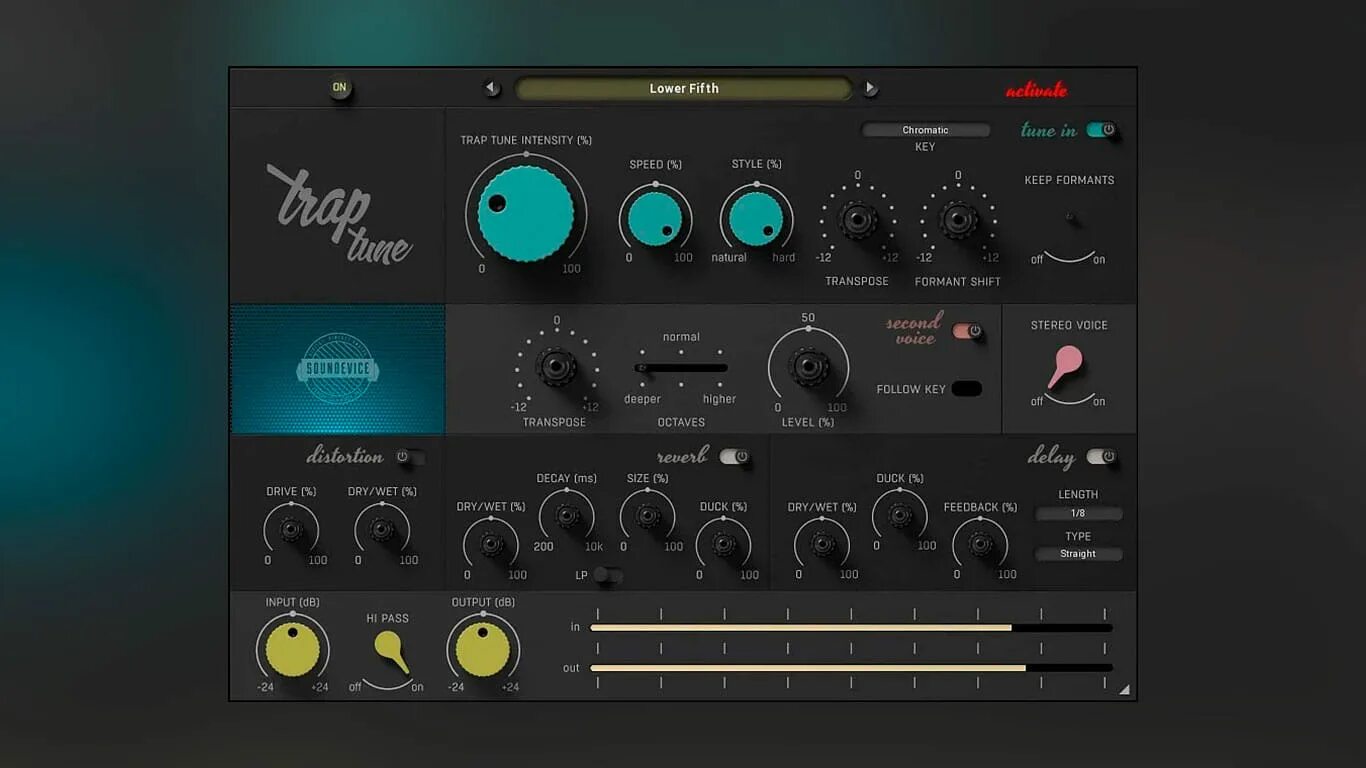
Task: Toggle the distortion power switch
Action: pyautogui.click(x=409, y=457)
